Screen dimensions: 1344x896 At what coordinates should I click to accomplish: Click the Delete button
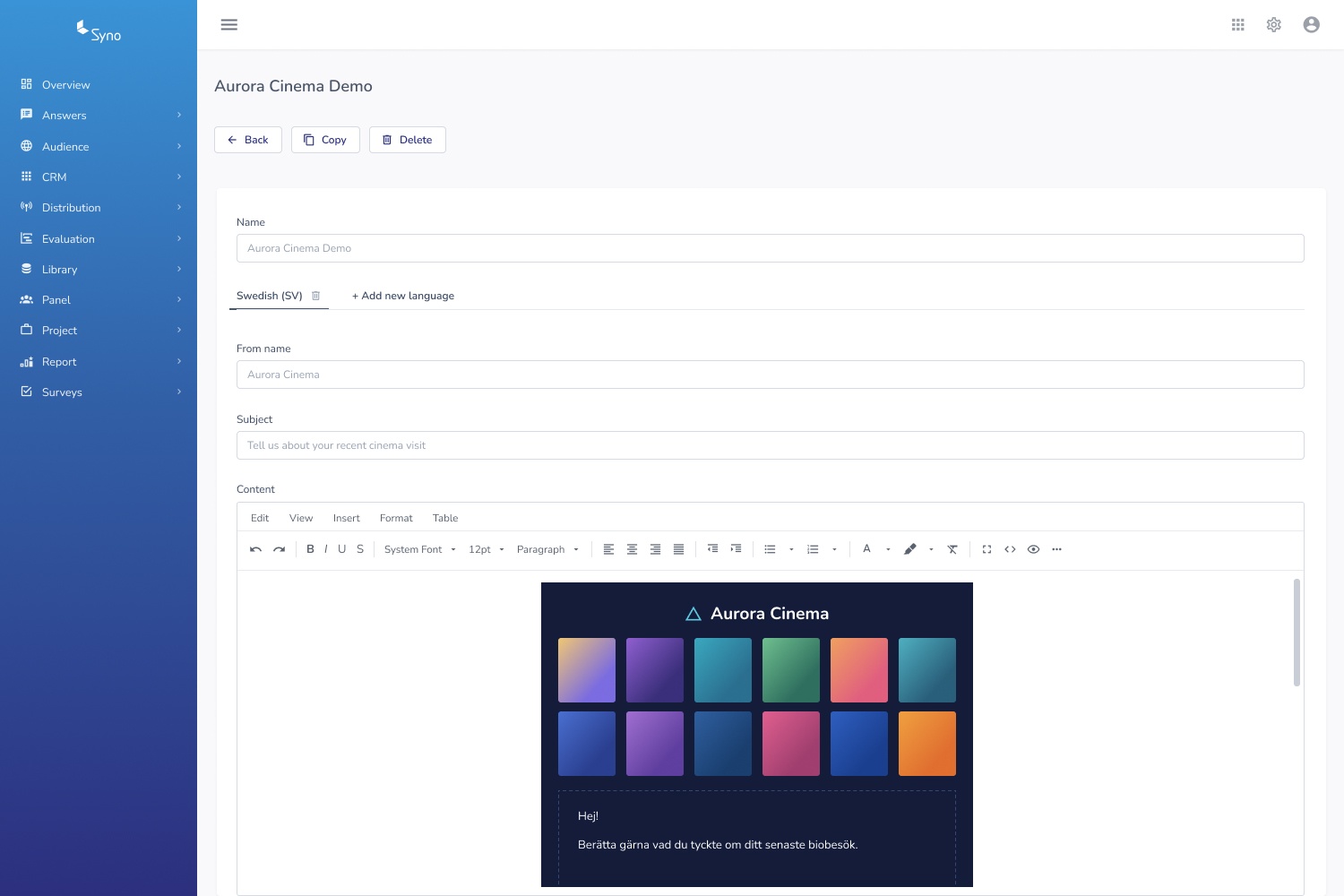[408, 140]
